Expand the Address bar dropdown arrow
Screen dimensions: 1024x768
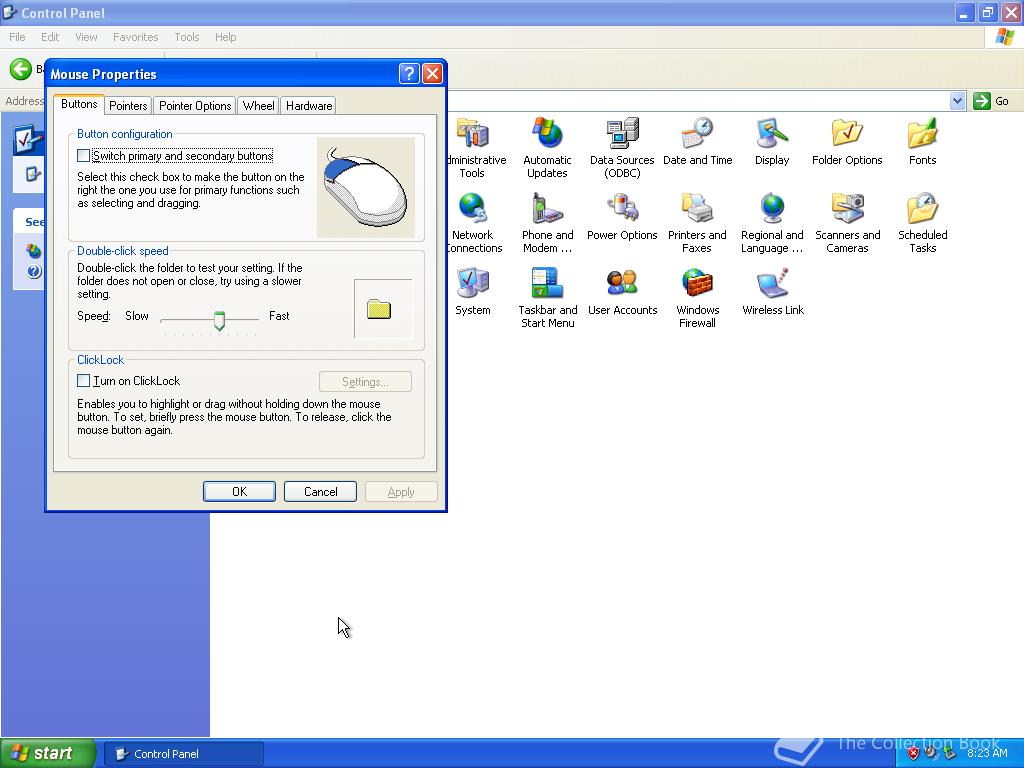click(957, 101)
